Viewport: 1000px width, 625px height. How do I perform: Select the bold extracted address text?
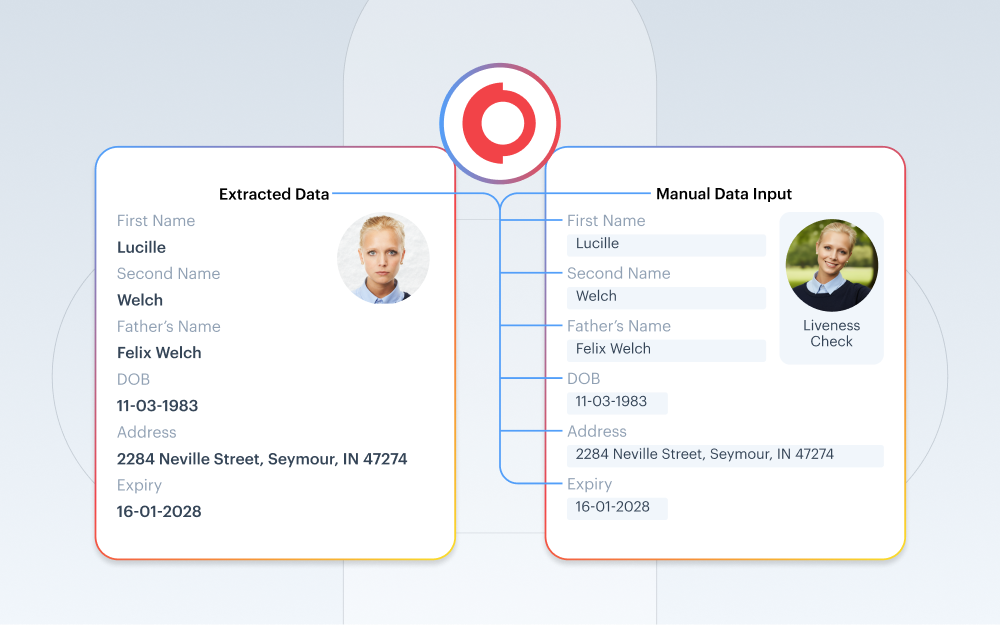[x=262, y=459]
